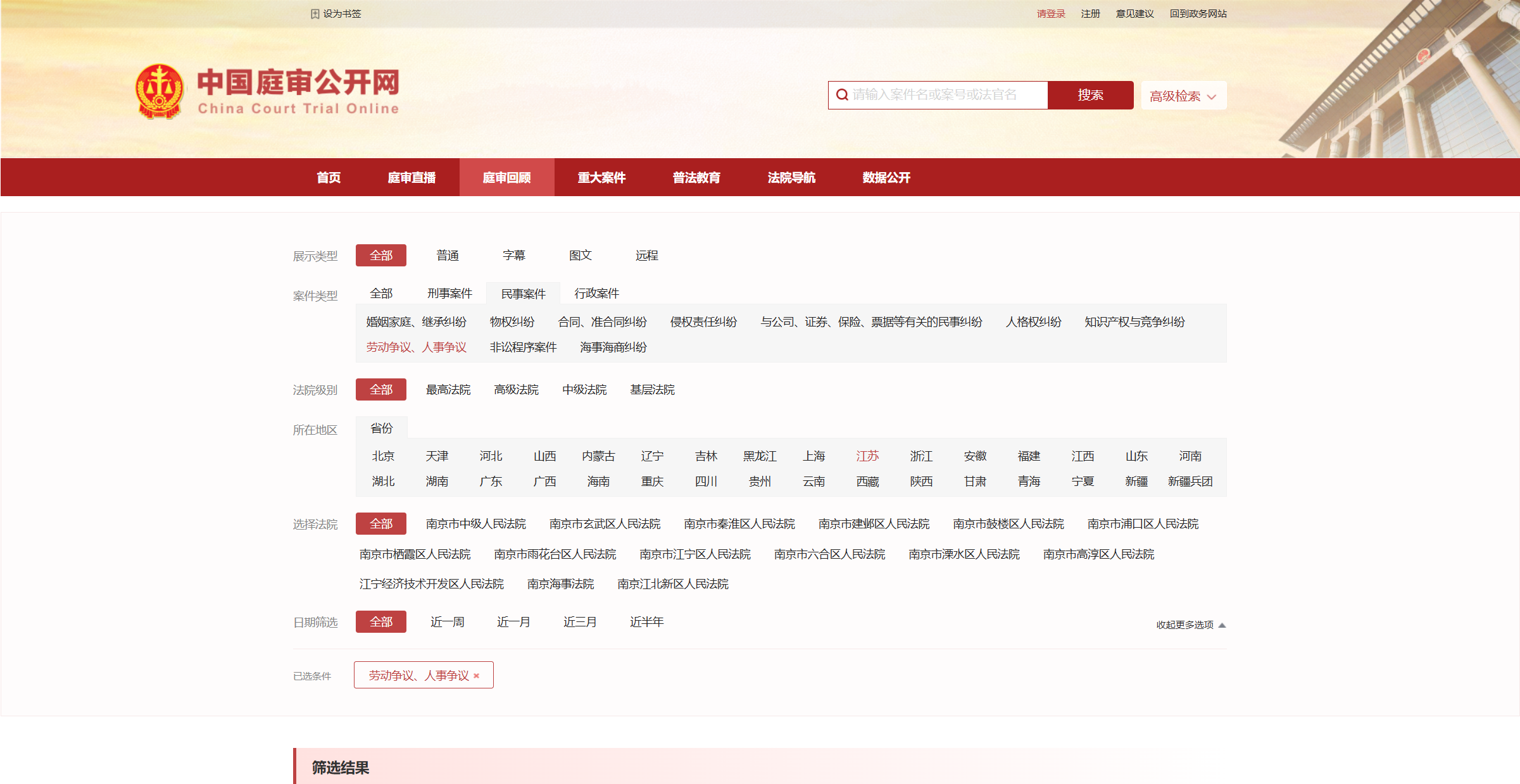Image resolution: width=1520 pixels, height=784 pixels.
Task: Open the 法院导航 navigation item
Action: (791, 178)
